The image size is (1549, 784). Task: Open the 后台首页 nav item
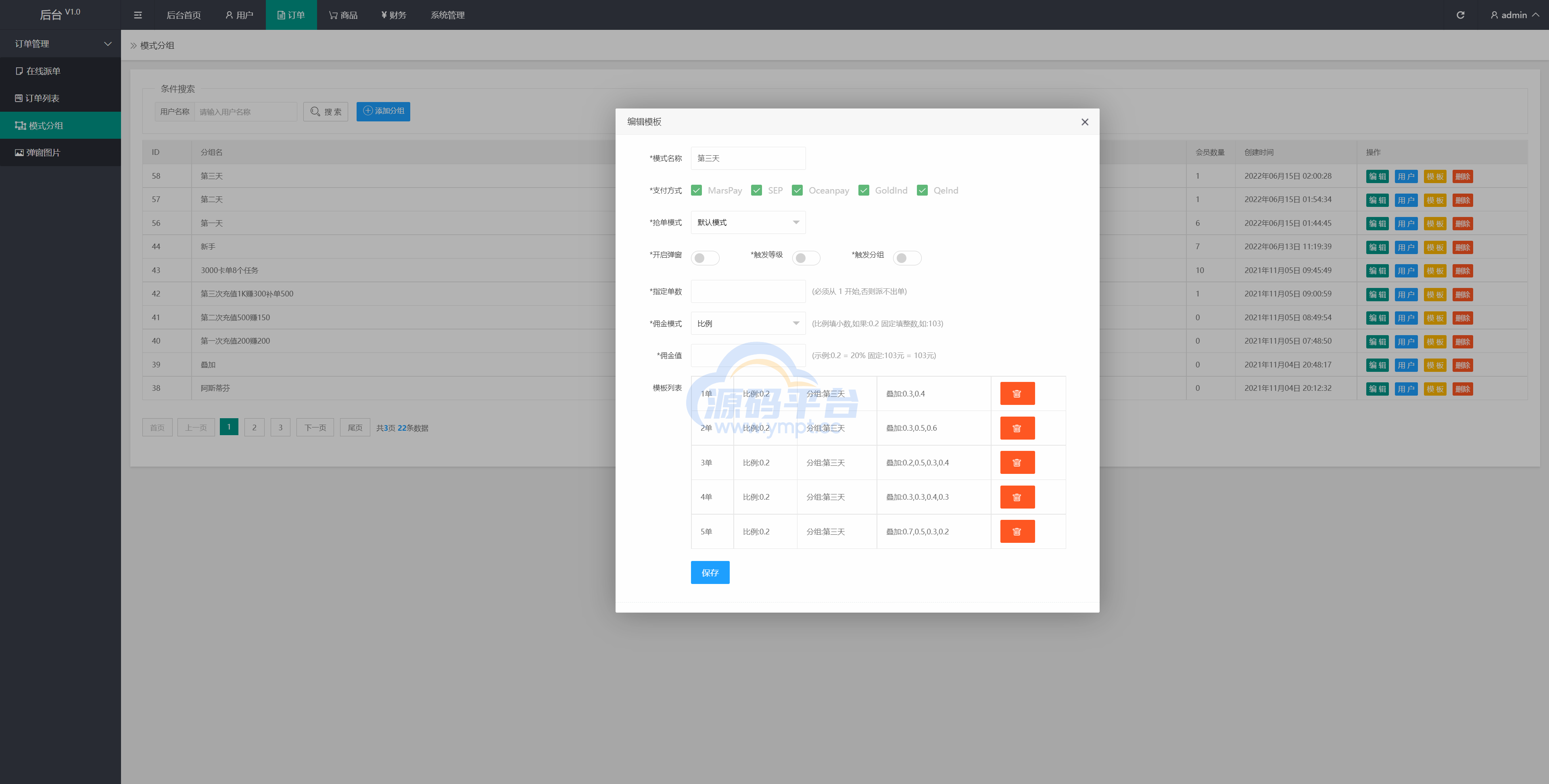pos(184,15)
